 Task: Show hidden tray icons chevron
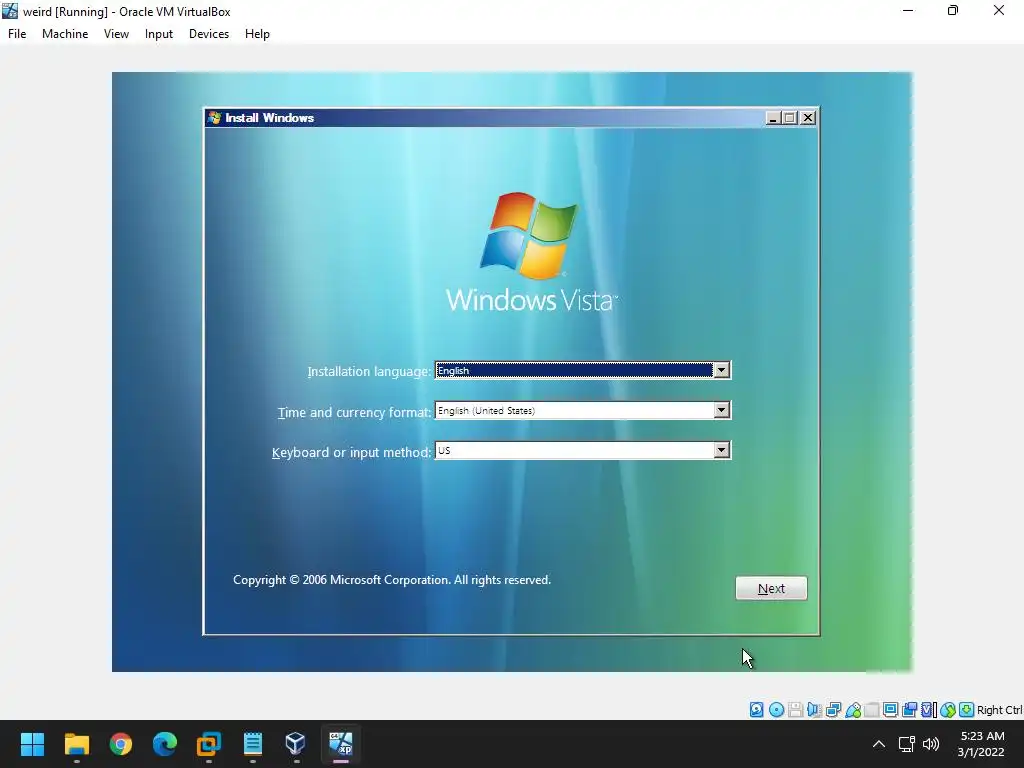pyautogui.click(x=879, y=744)
